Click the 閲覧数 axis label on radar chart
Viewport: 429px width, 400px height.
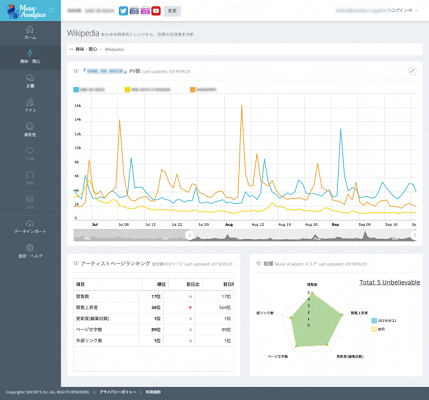pos(312,285)
